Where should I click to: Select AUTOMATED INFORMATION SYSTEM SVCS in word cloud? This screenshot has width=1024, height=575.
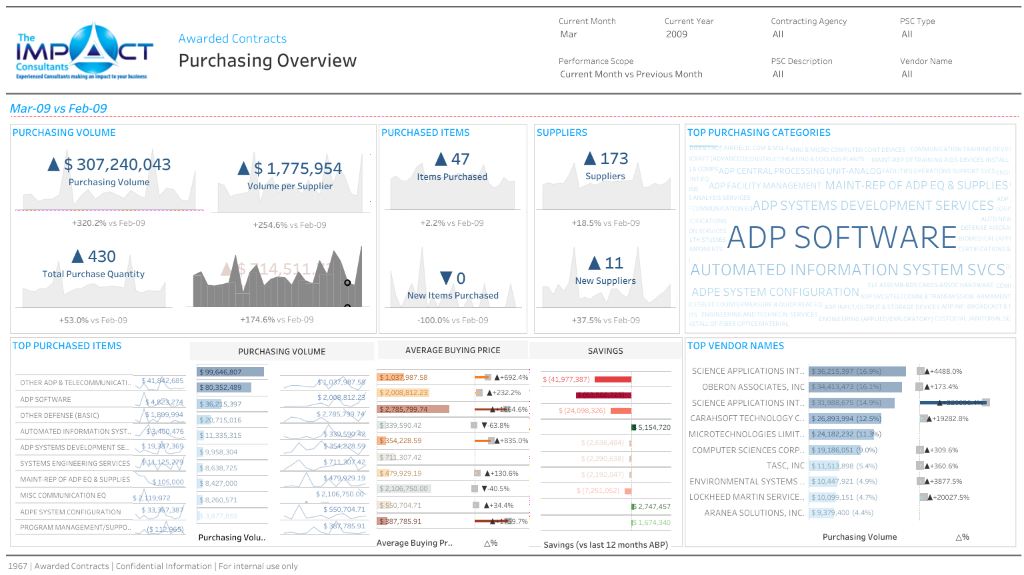pyautogui.click(x=848, y=270)
